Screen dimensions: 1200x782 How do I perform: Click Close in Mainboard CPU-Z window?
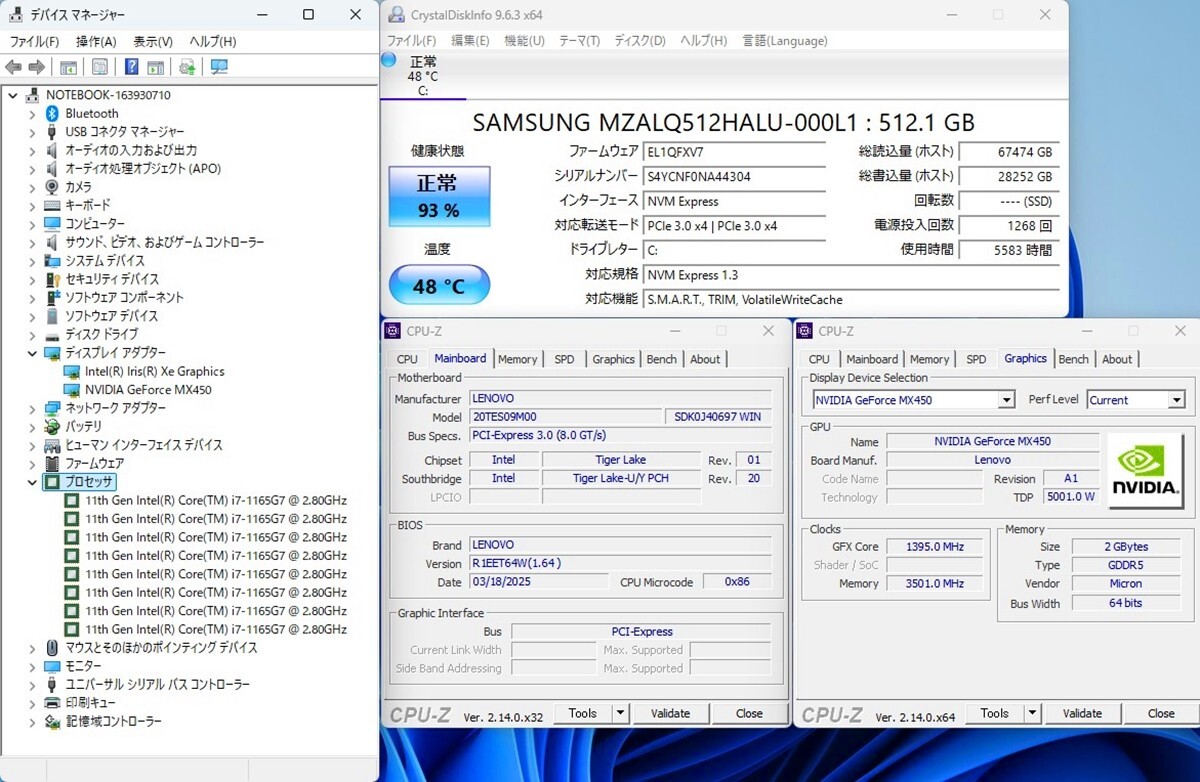pos(749,713)
